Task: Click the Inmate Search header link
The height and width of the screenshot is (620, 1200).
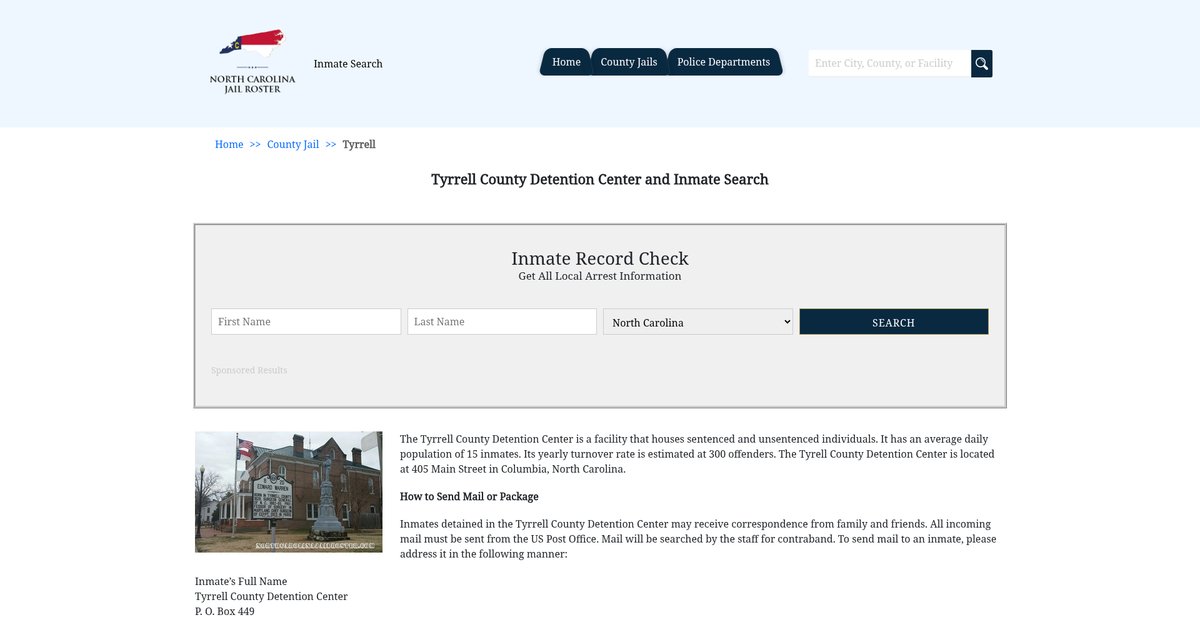Action: tap(348, 64)
